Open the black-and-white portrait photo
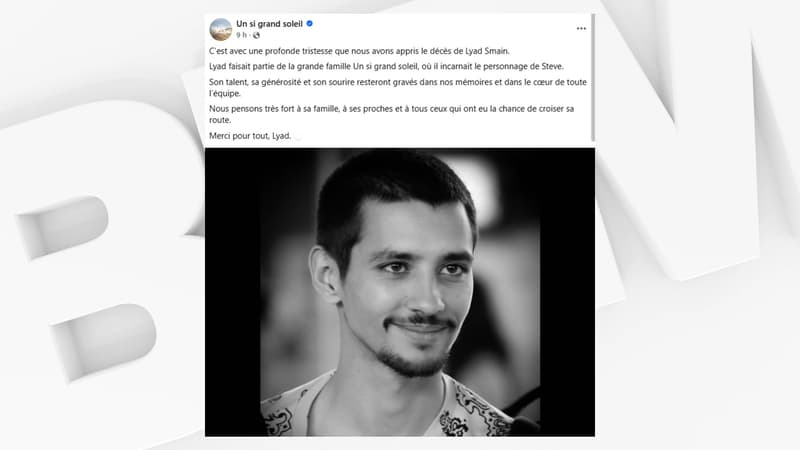Image resolution: width=800 pixels, height=450 pixels. coord(400,292)
